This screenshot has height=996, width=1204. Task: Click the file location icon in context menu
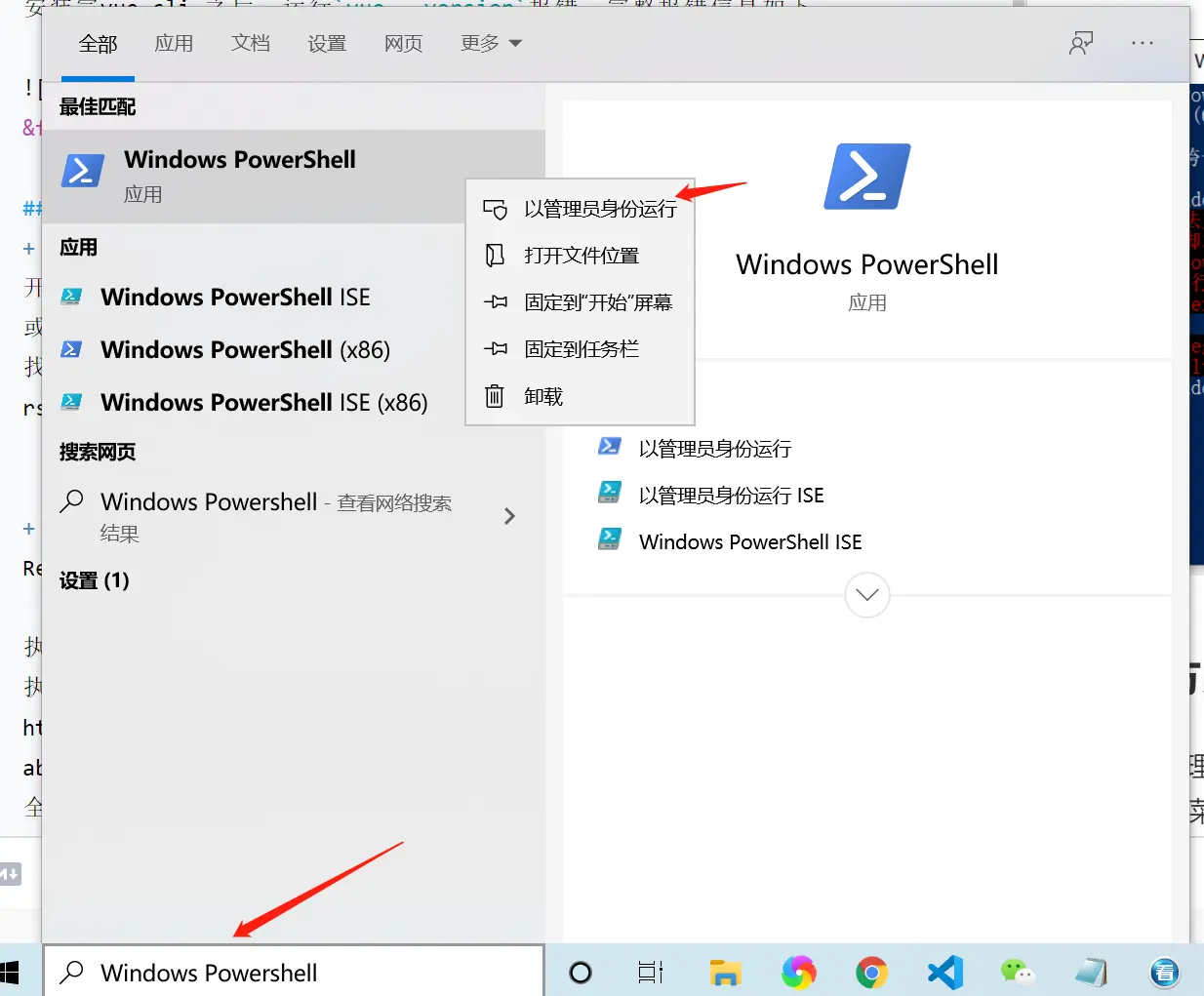point(496,256)
